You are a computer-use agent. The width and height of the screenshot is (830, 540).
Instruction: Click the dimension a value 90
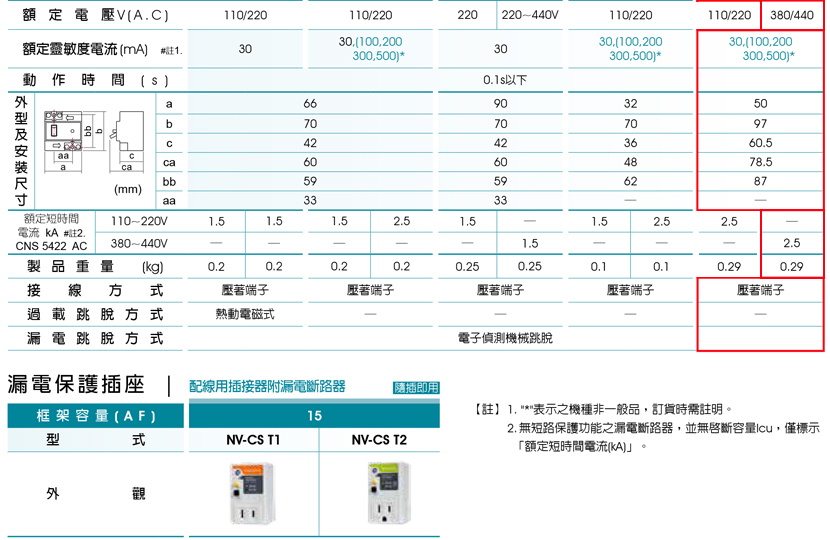click(x=500, y=103)
